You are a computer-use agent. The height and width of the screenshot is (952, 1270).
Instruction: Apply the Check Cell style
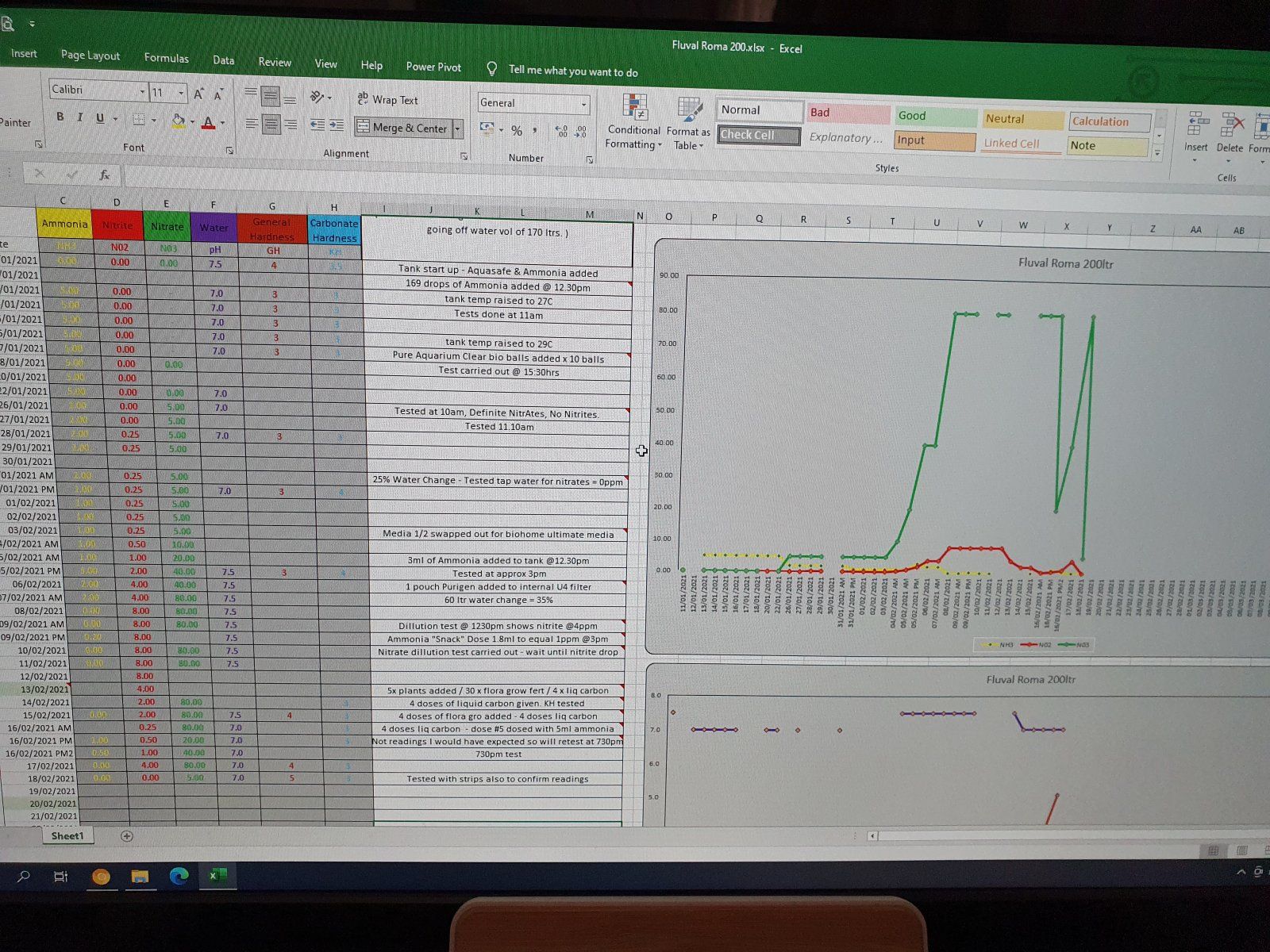759,135
